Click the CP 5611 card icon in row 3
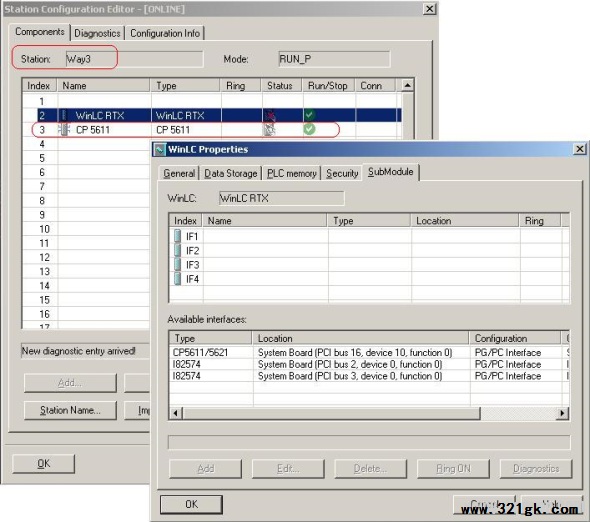The width and height of the screenshot is (590, 522). [64, 130]
